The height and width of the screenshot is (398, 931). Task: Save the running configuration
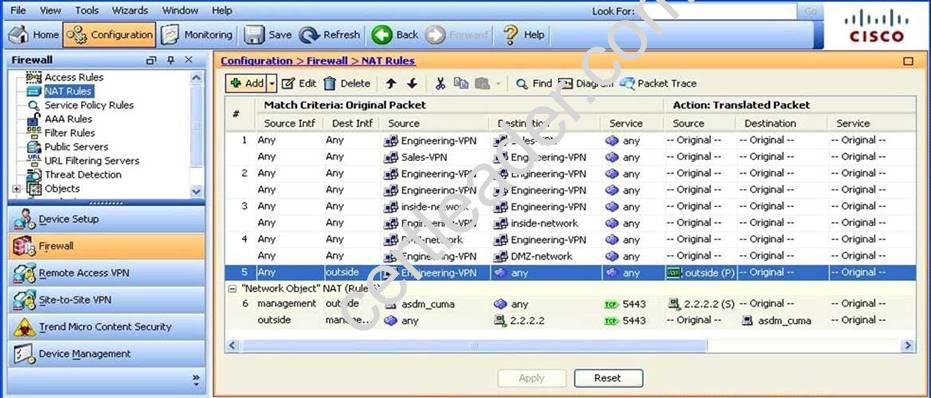click(x=268, y=35)
